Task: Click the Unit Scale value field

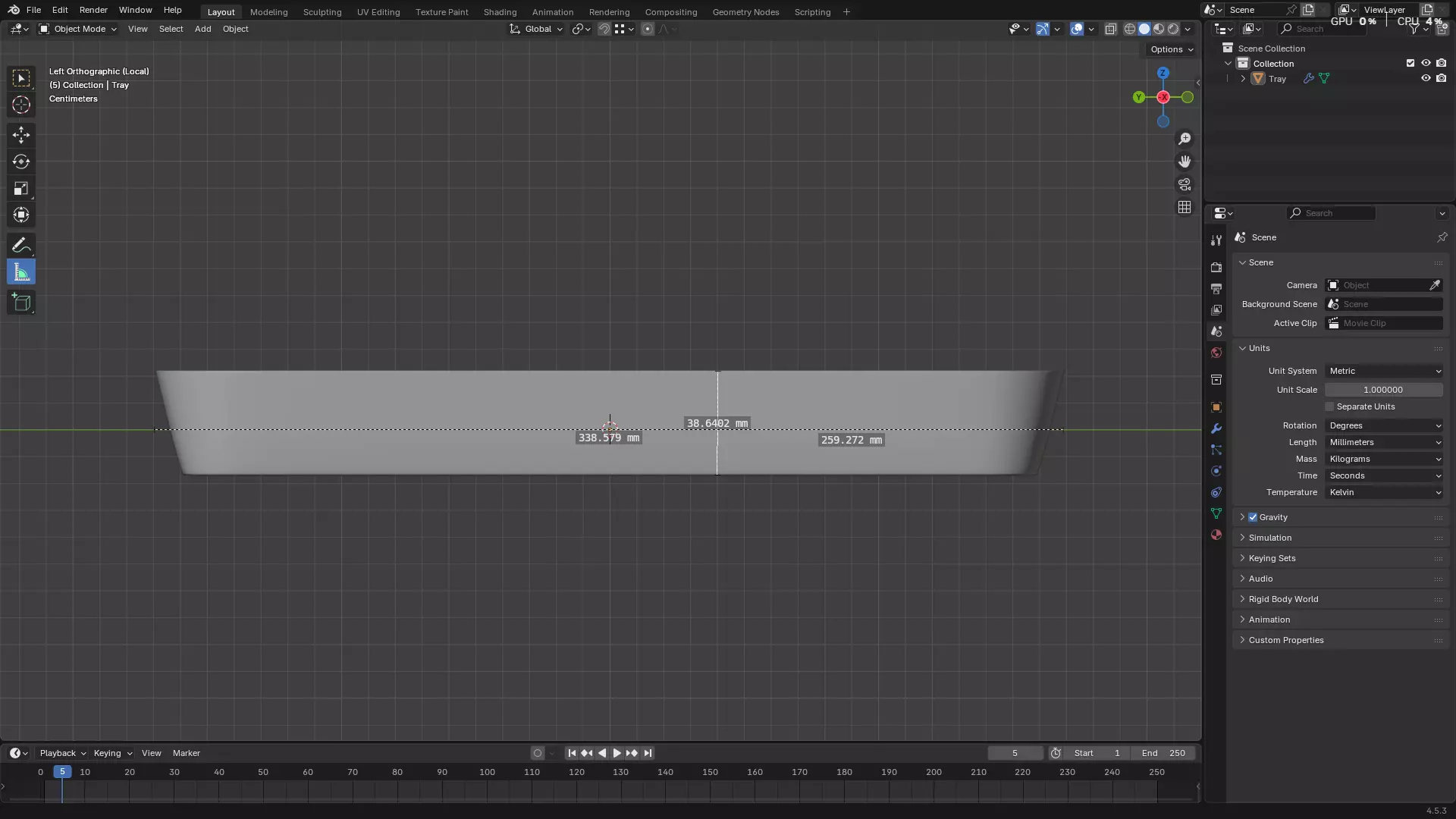Action: point(1383,390)
